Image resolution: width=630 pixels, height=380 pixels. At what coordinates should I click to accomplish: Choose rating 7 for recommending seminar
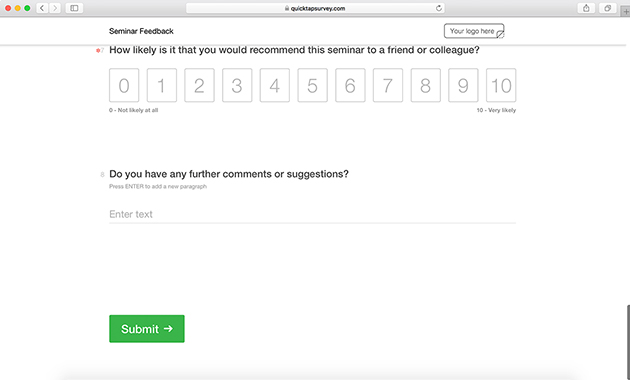(388, 85)
